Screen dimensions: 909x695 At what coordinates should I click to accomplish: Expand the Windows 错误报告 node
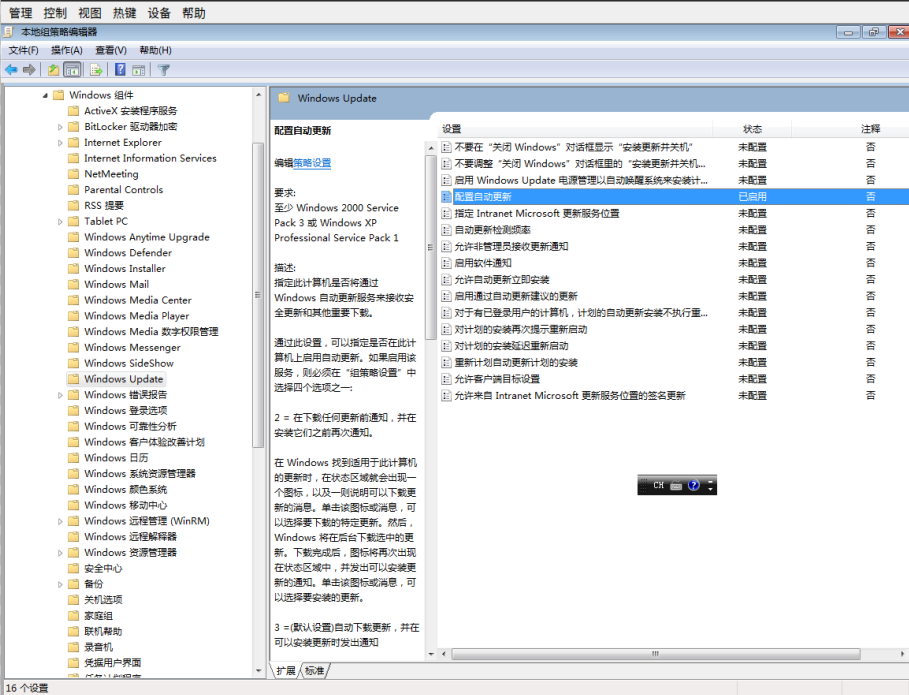pos(60,395)
